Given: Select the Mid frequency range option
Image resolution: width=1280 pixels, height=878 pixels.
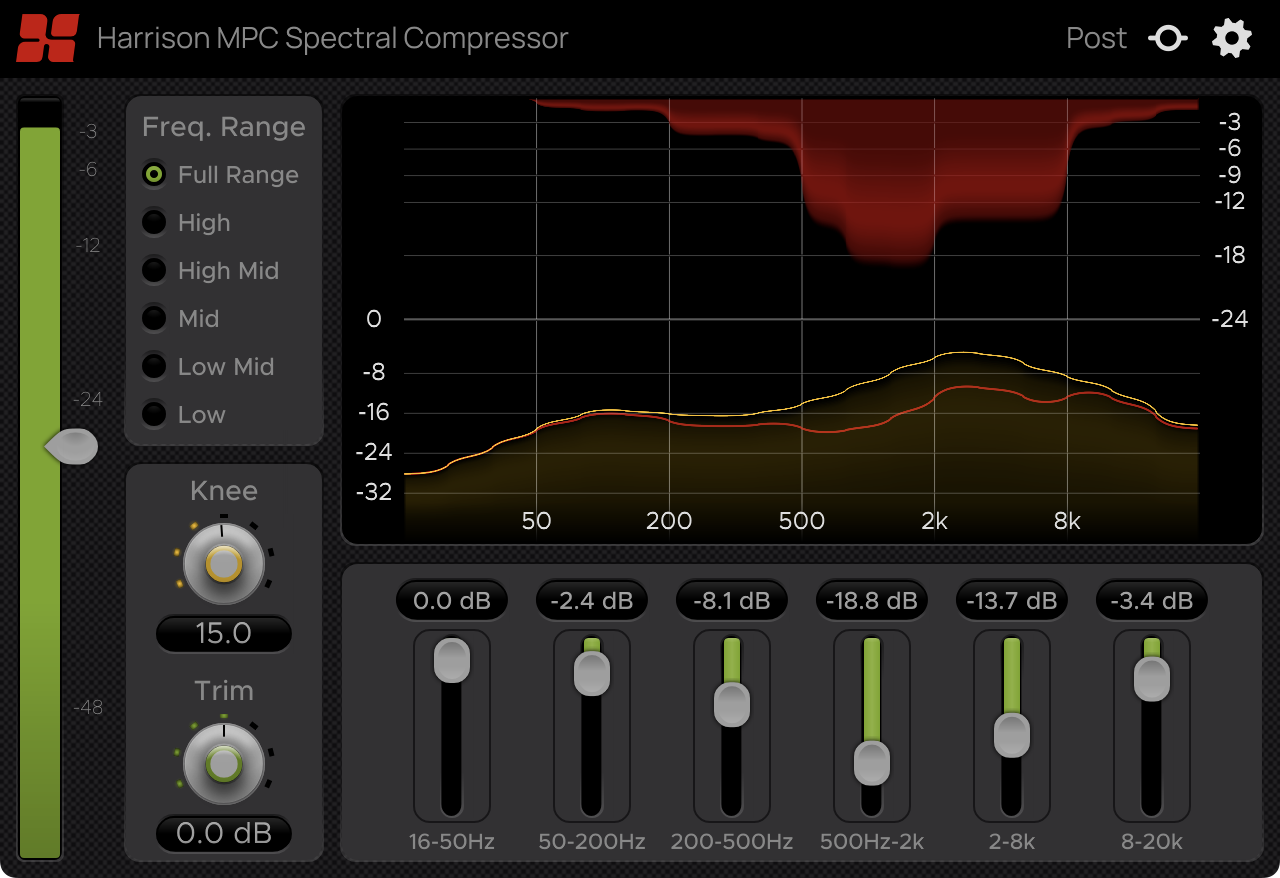Looking at the screenshot, I should (x=180, y=319).
